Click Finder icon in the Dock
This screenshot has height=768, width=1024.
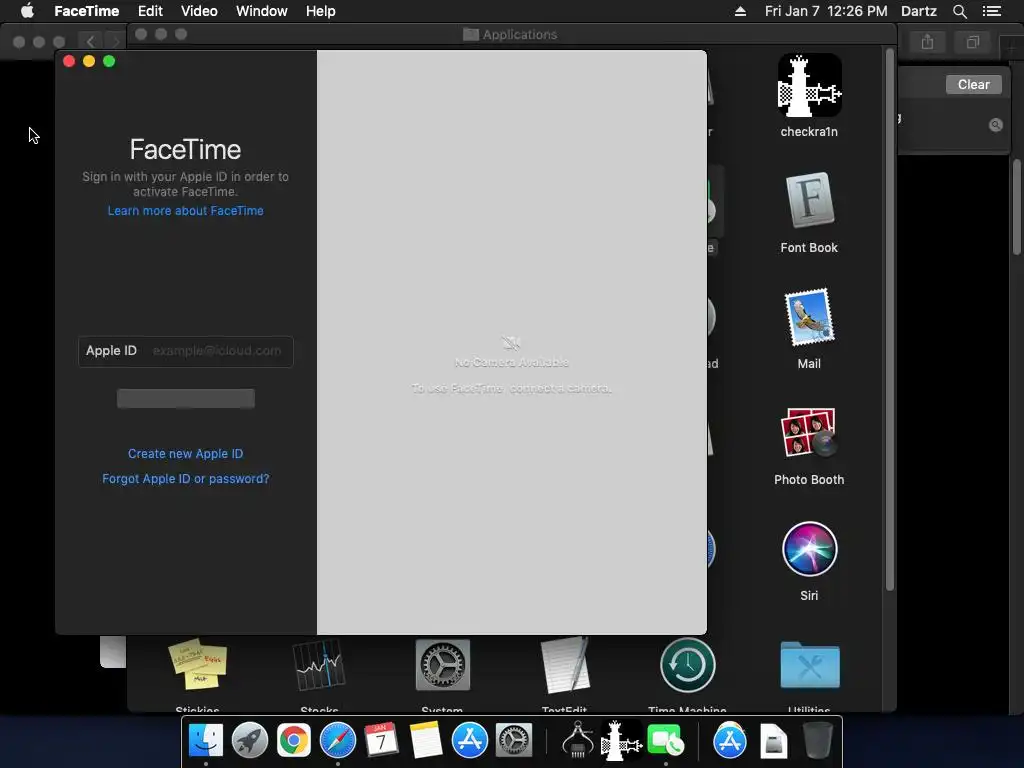tap(206, 741)
